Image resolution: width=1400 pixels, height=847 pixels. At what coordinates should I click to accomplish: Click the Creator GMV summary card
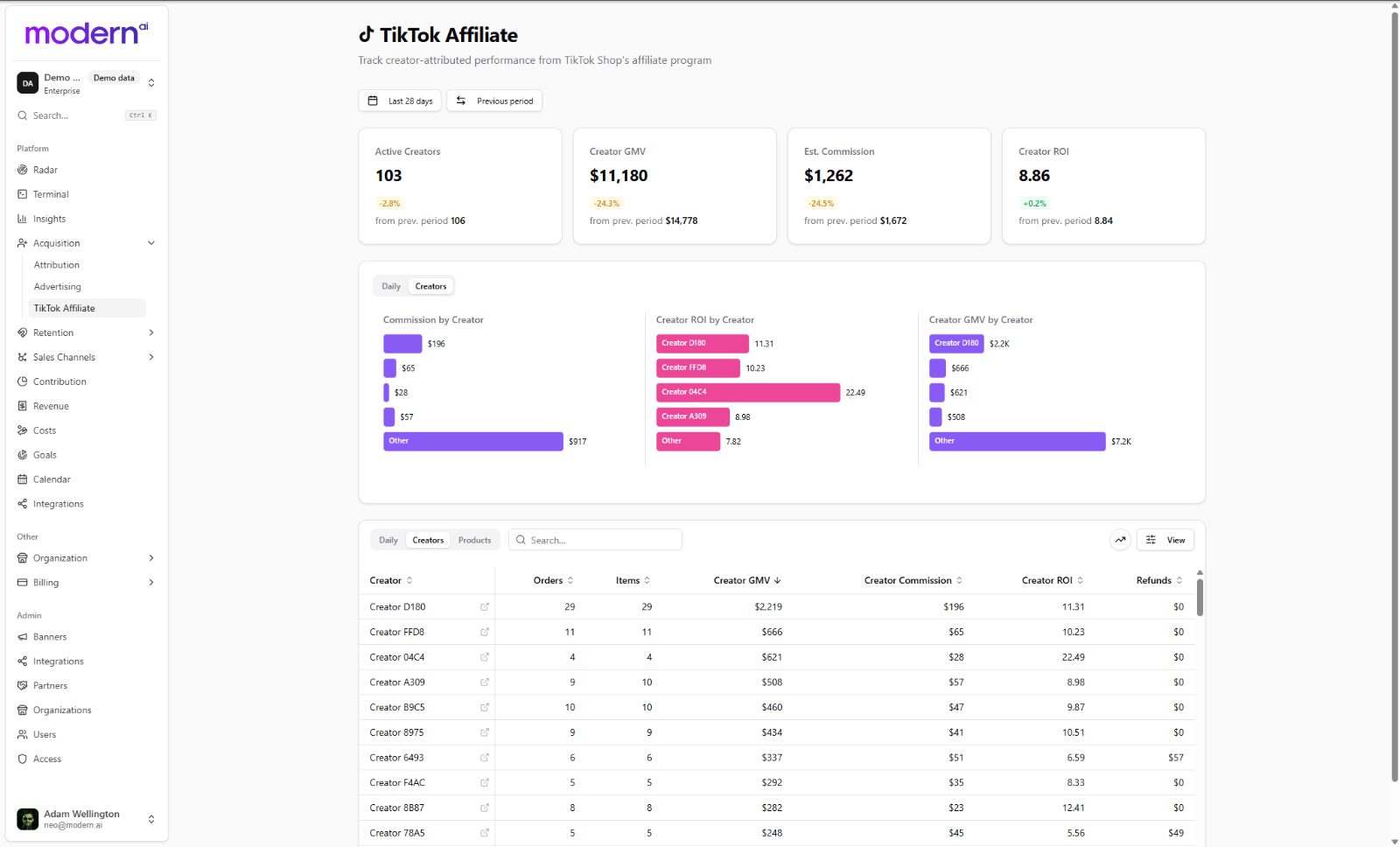click(675, 186)
